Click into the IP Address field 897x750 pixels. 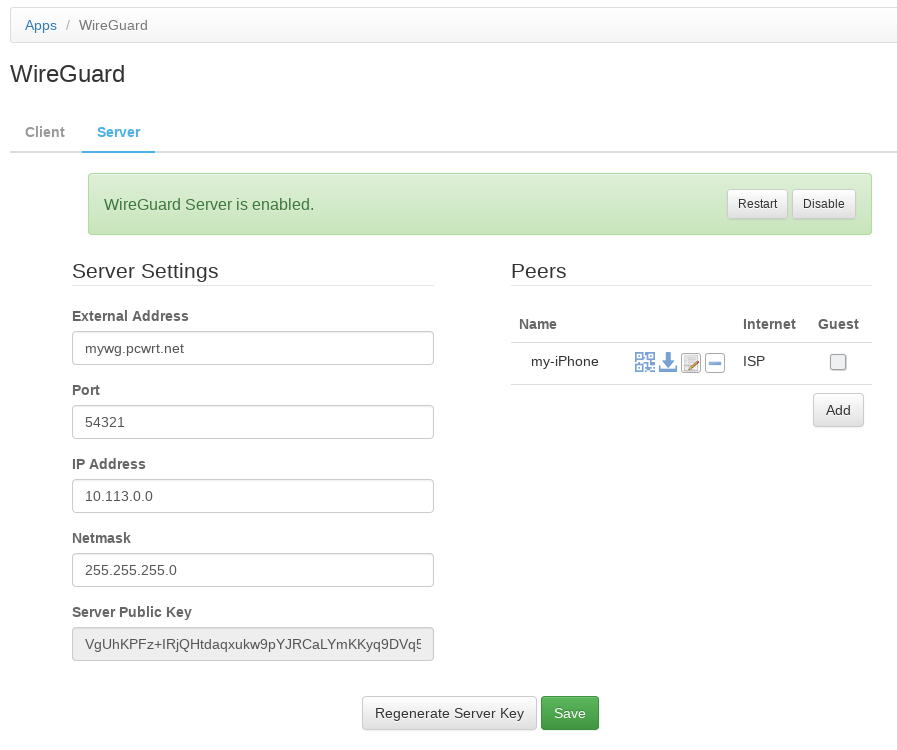tap(252, 496)
